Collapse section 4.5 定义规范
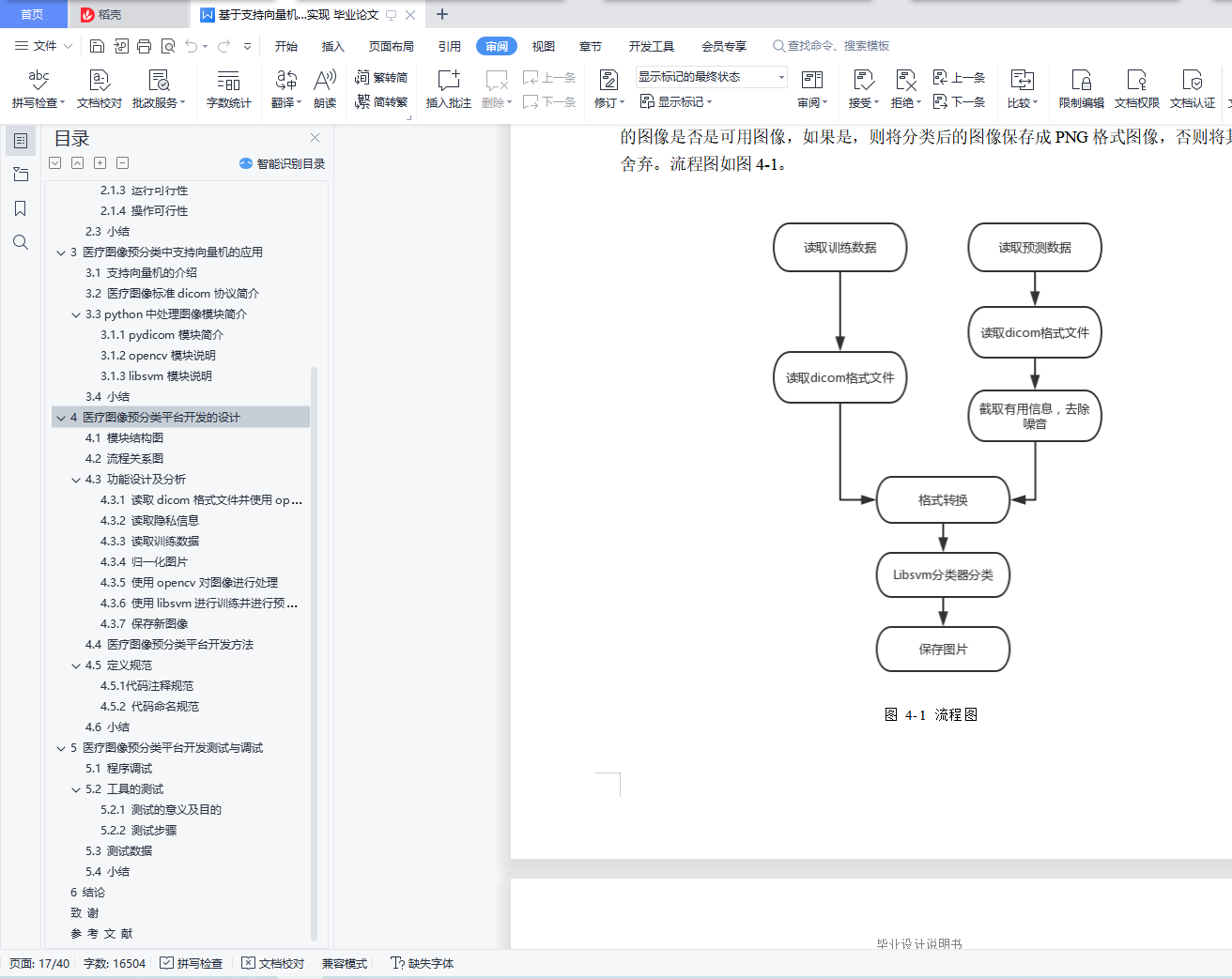Image resolution: width=1232 pixels, height=979 pixels. [76, 665]
